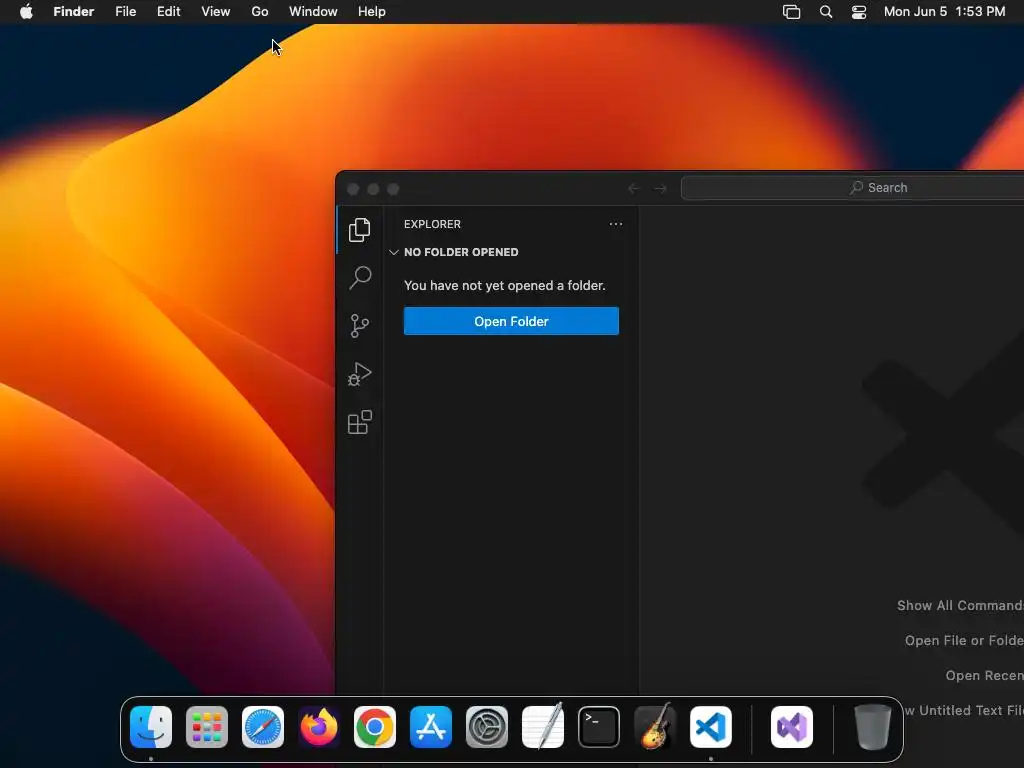Click Open File or Folder hint text
The image size is (1024, 768).
964,641
